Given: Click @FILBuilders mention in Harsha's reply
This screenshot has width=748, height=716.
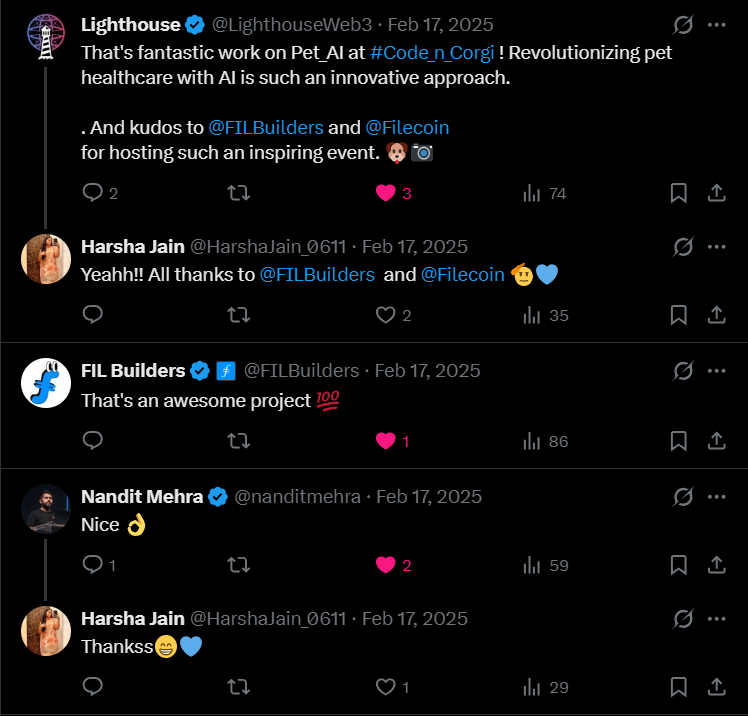Looking at the screenshot, I should [x=317, y=275].
